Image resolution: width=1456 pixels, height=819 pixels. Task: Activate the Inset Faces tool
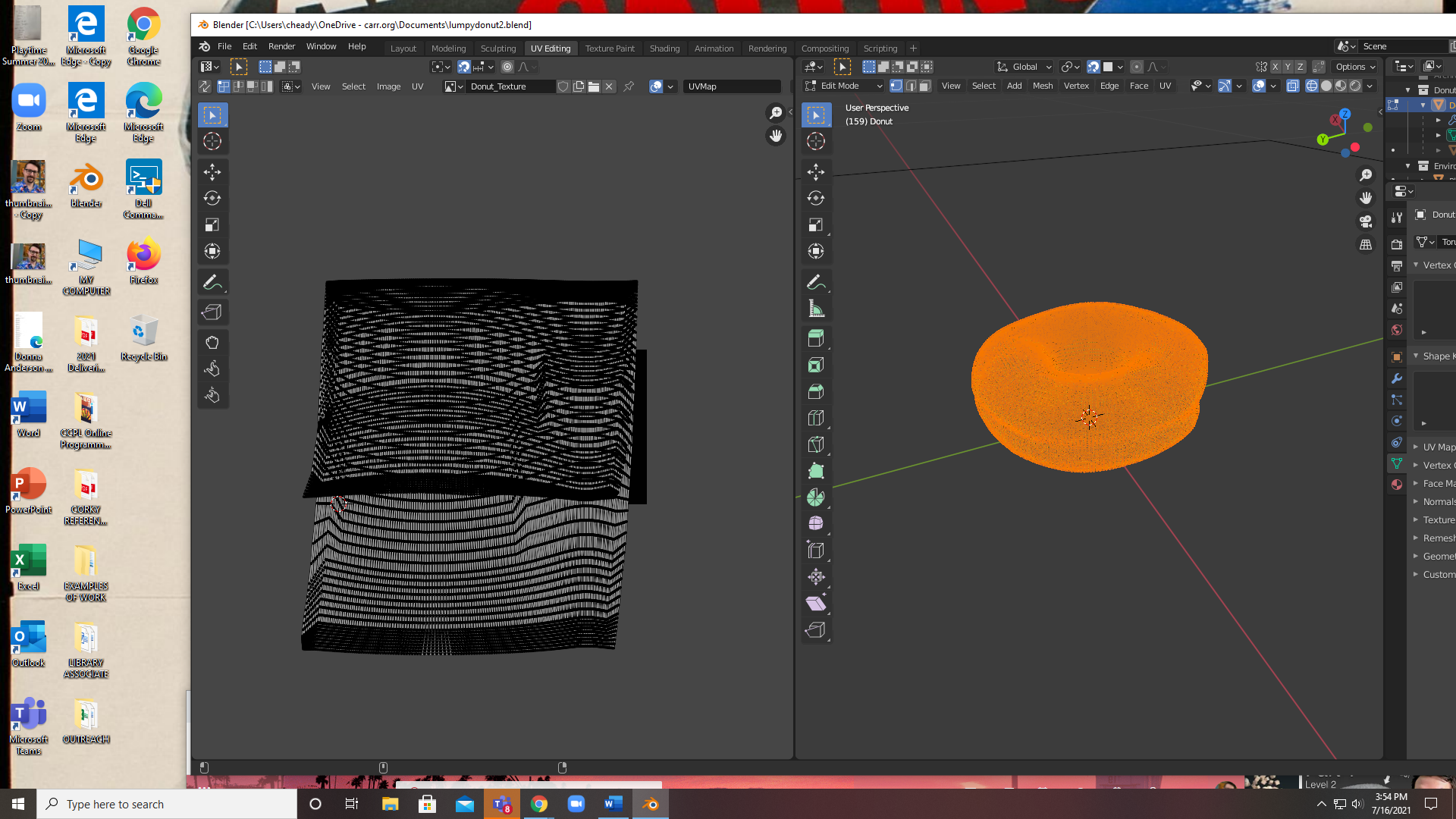[x=816, y=366]
